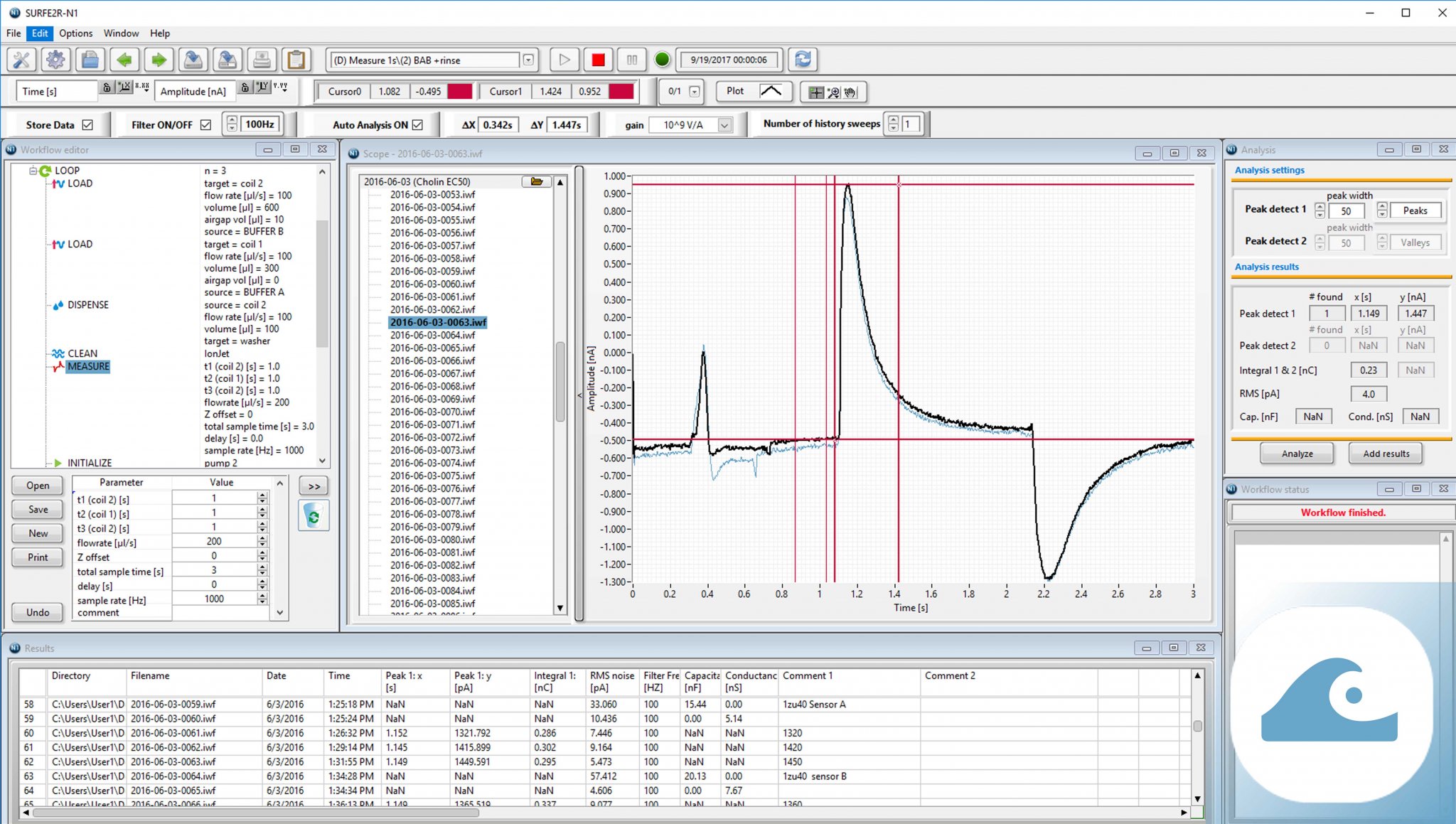Screen dimensions: 1456x824
Task: Open the gear settings icon
Action: 55,60
